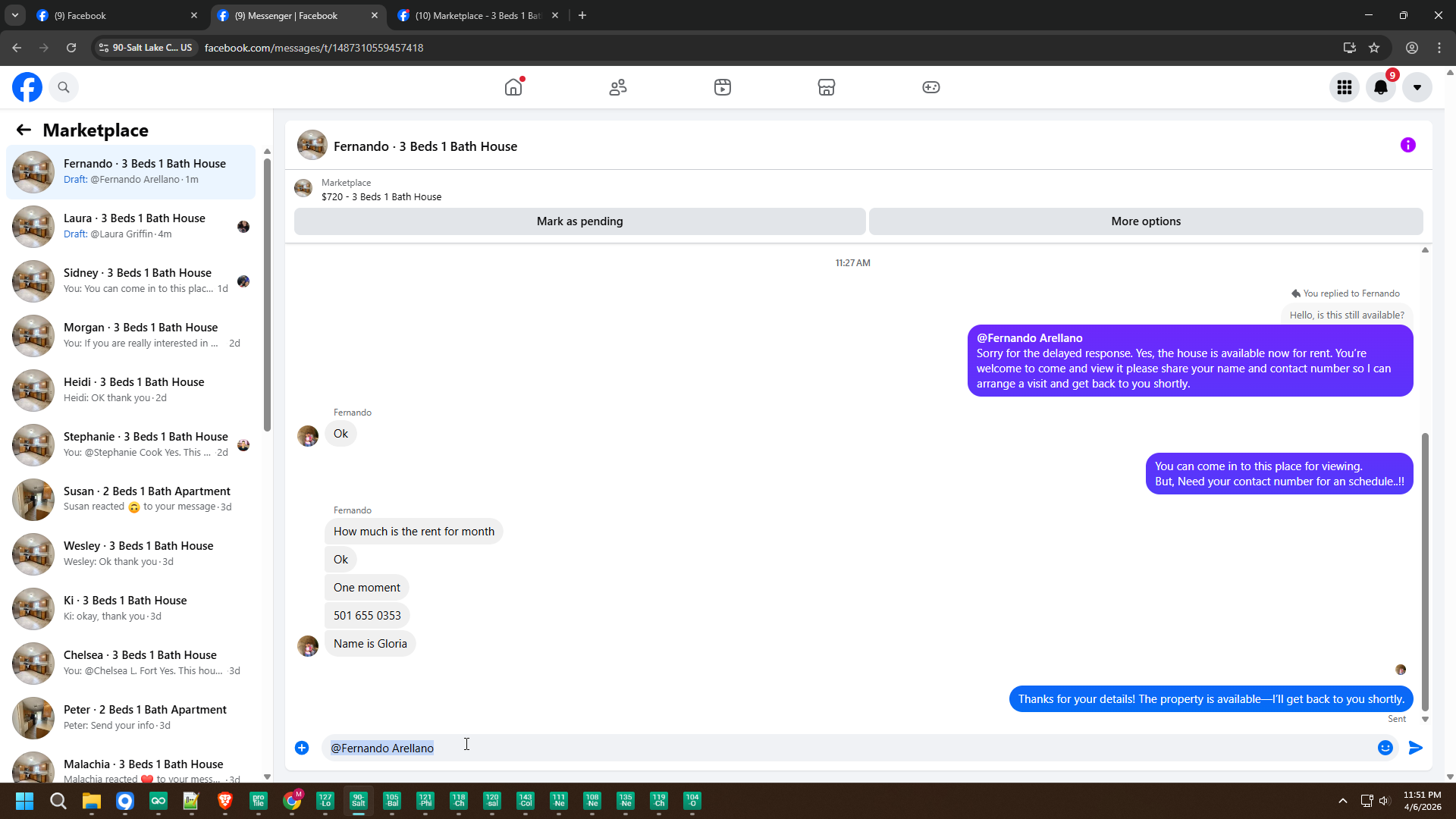
Task: Click the chat messages scrollbar
Action: tap(1425, 573)
